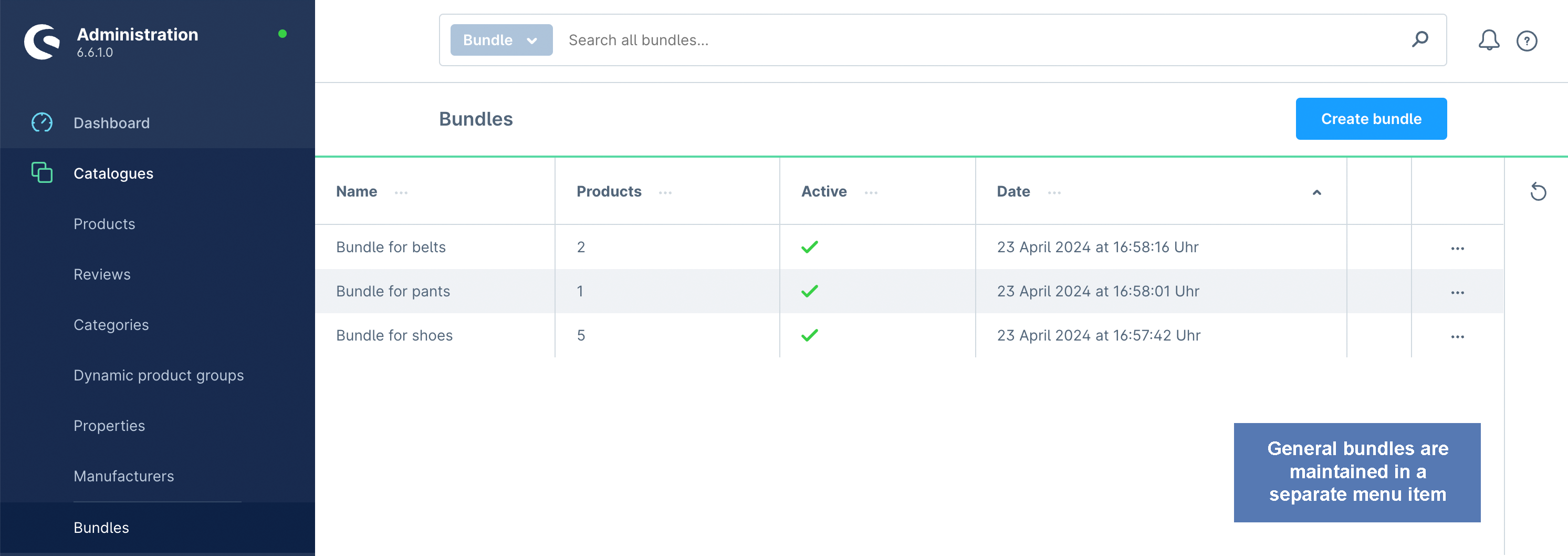Click the Shopware logo icon
This screenshot has height=556, width=1568.
pyautogui.click(x=42, y=42)
